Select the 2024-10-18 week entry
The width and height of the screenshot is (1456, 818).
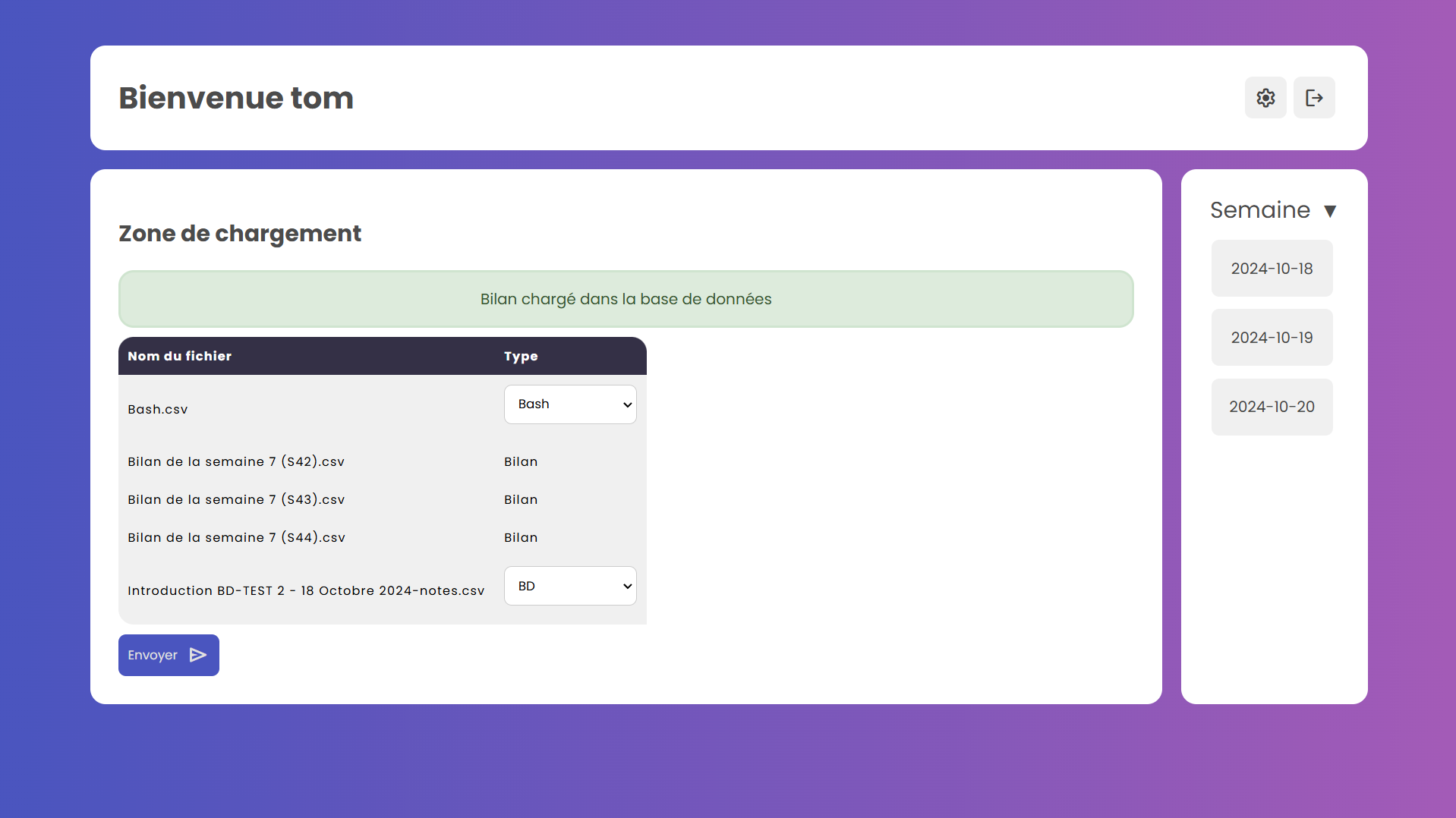click(x=1272, y=269)
